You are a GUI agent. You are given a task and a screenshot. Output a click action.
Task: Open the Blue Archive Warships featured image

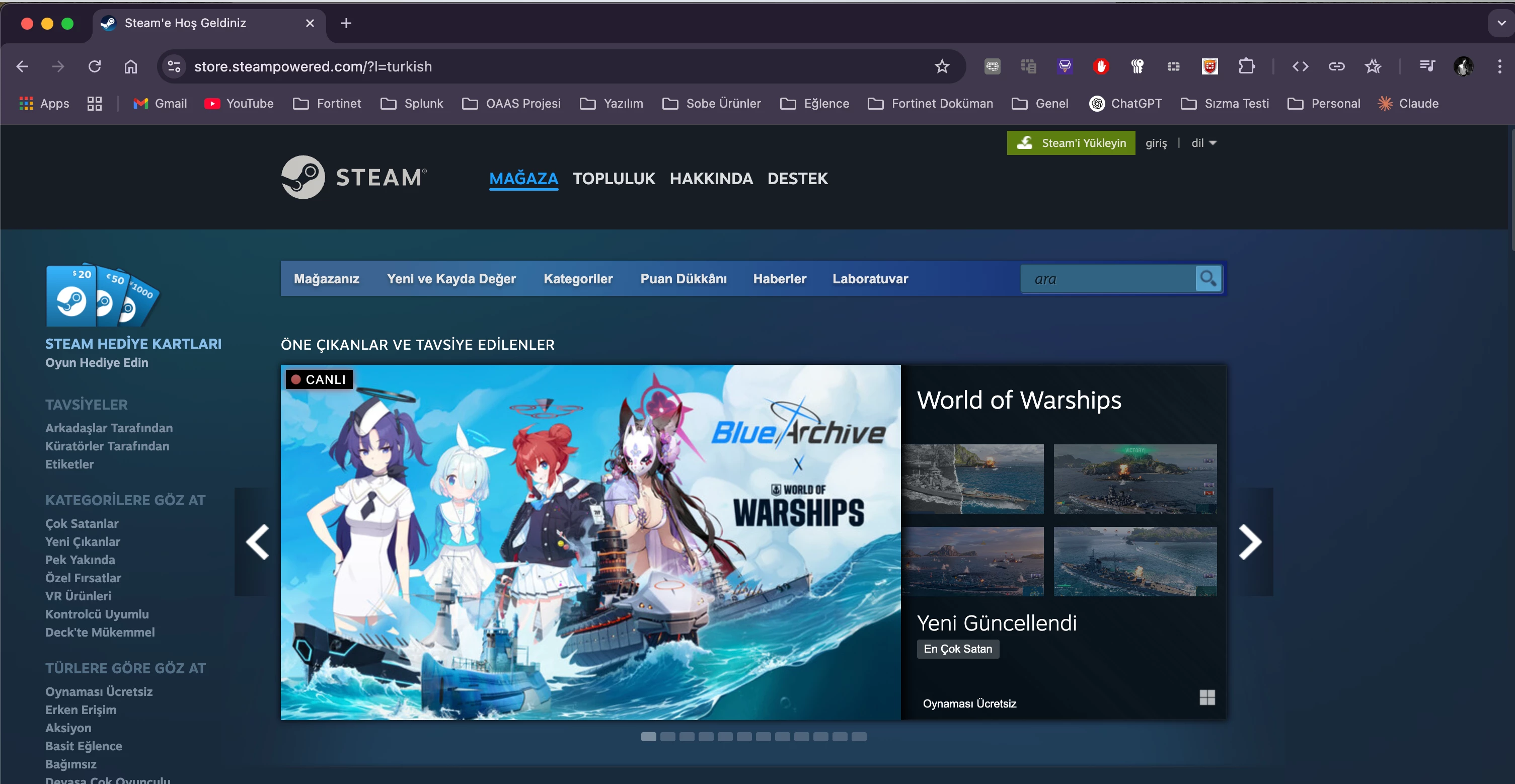[x=590, y=541]
